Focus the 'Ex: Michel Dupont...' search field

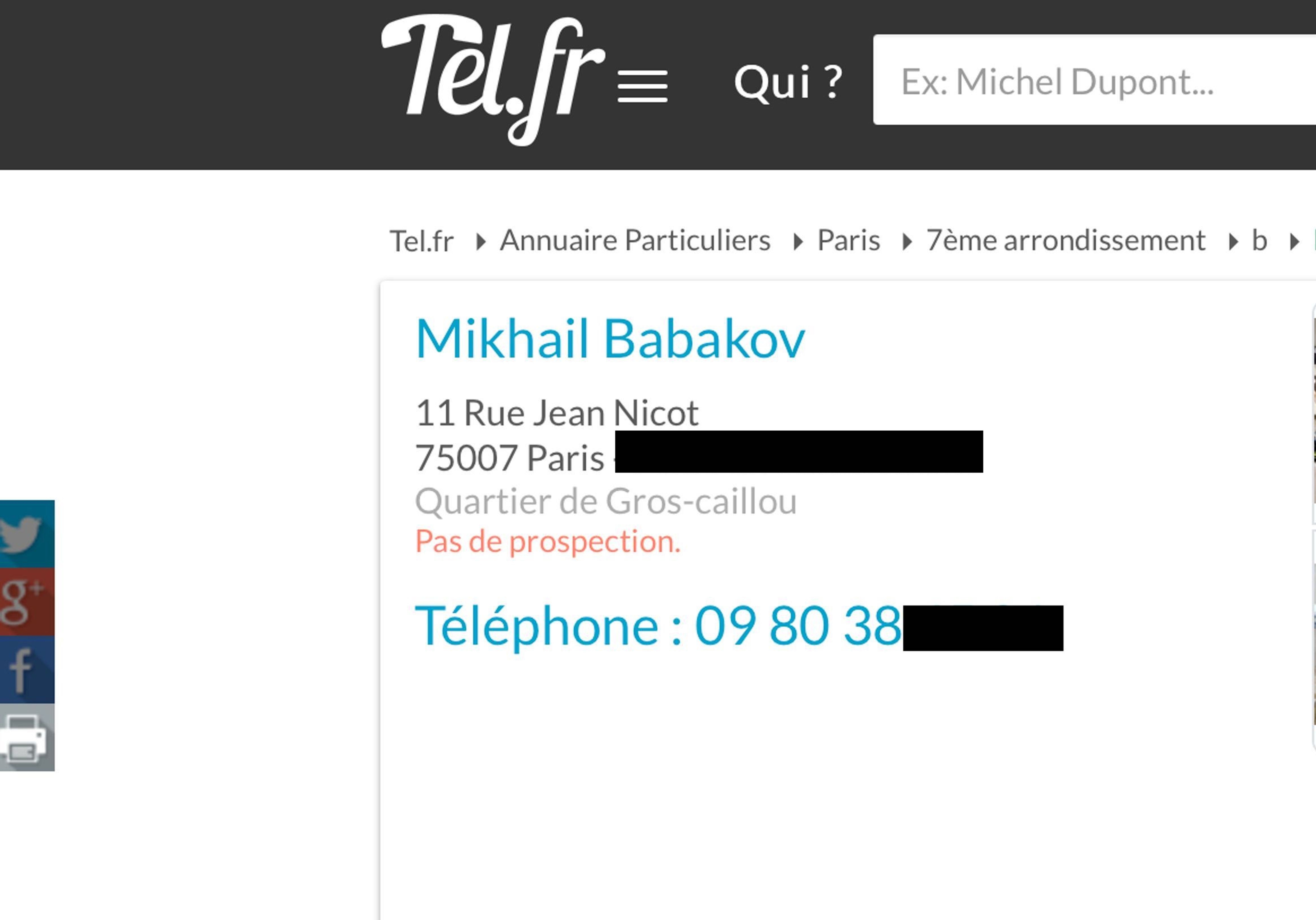click(x=1089, y=80)
